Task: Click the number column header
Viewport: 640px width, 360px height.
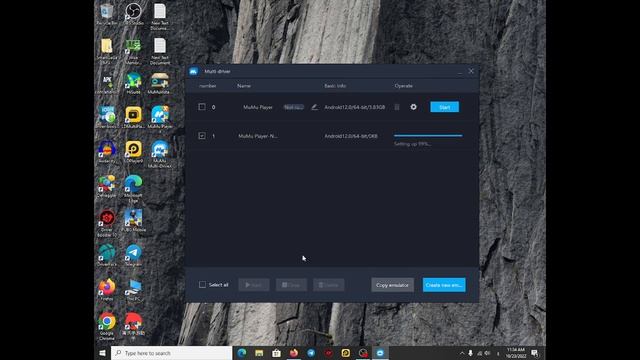Action: [208, 86]
